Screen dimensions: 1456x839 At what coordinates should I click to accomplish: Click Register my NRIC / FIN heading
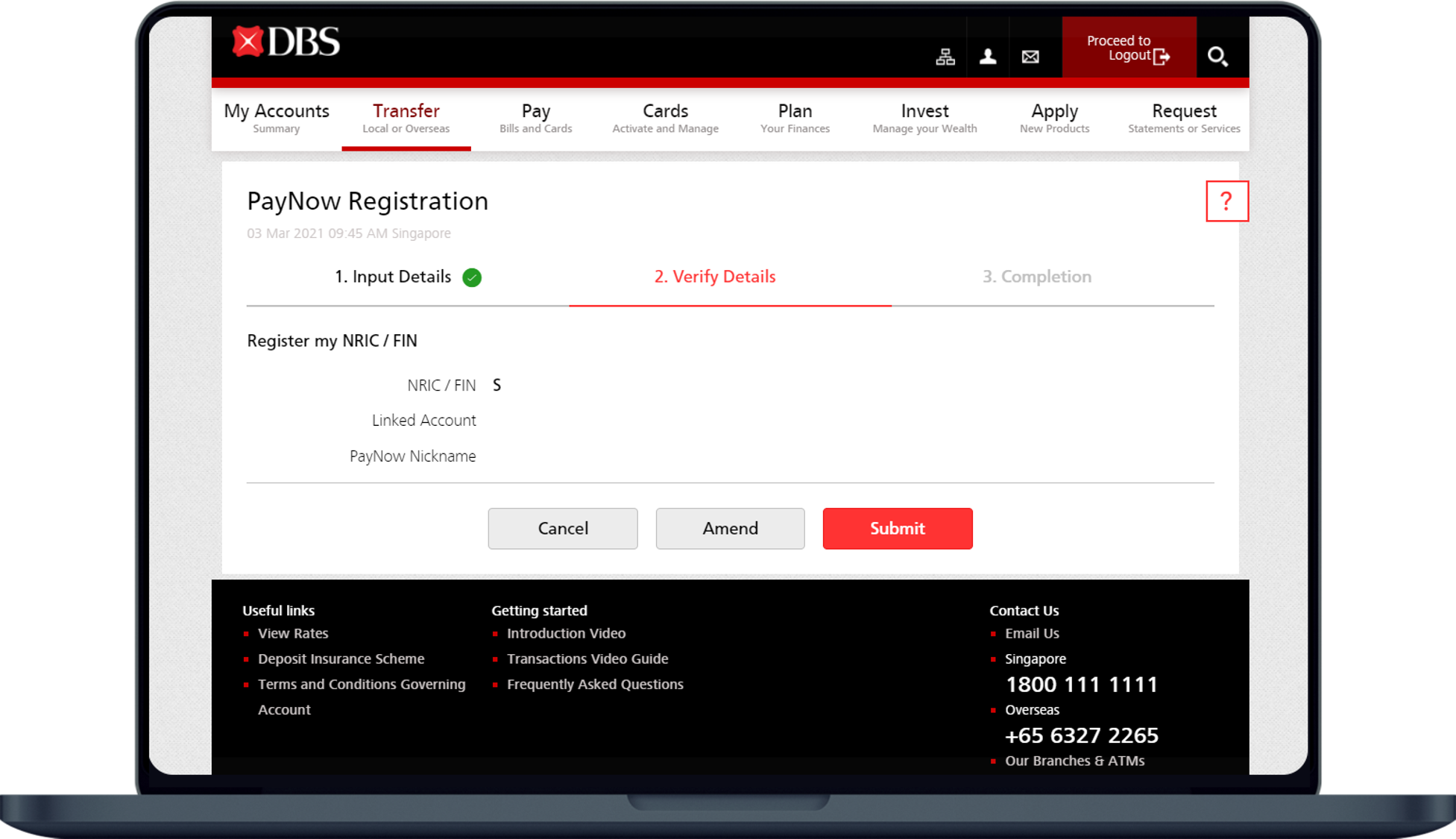(332, 341)
